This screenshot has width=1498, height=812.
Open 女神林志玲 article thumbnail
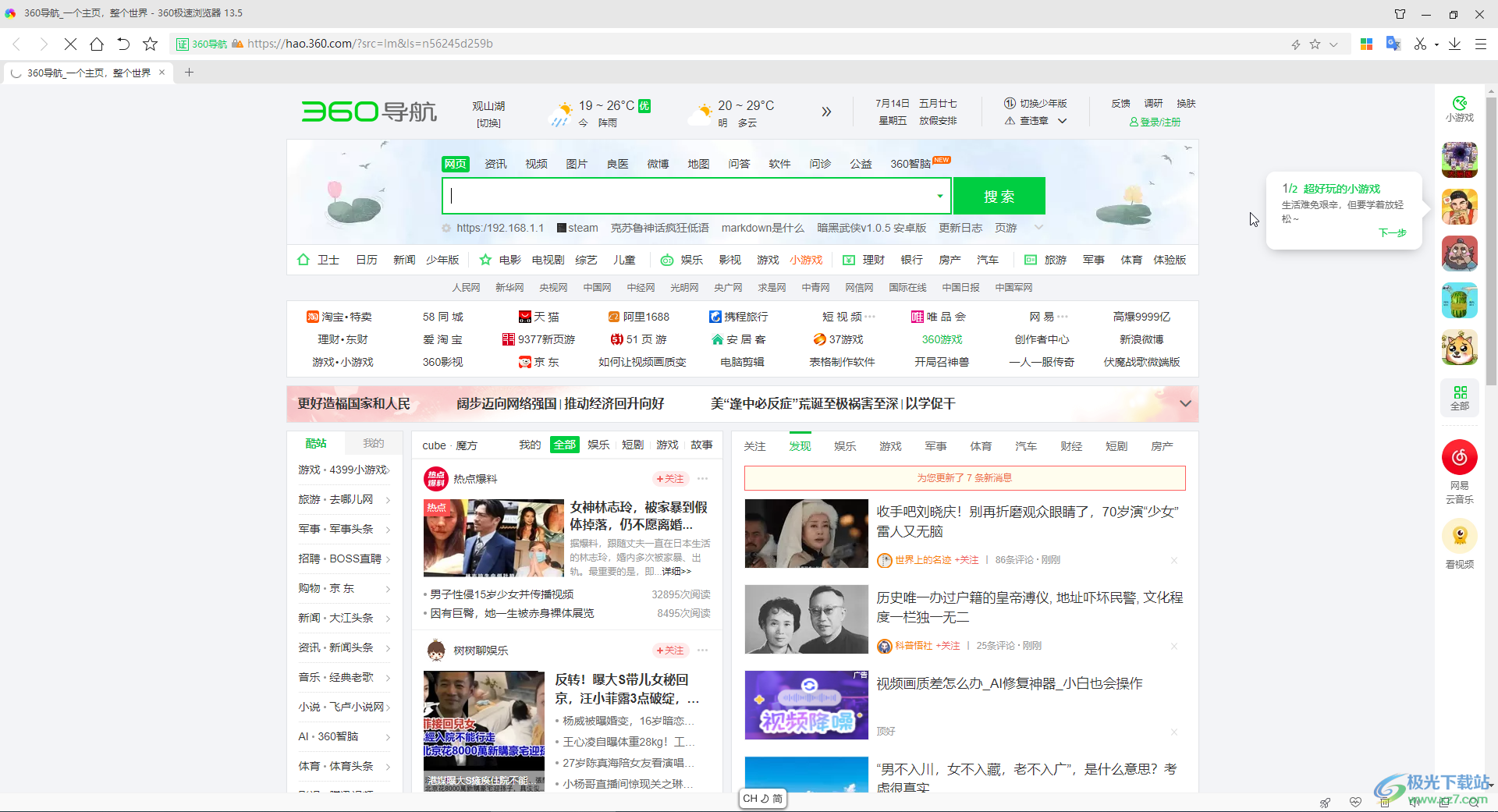click(494, 538)
